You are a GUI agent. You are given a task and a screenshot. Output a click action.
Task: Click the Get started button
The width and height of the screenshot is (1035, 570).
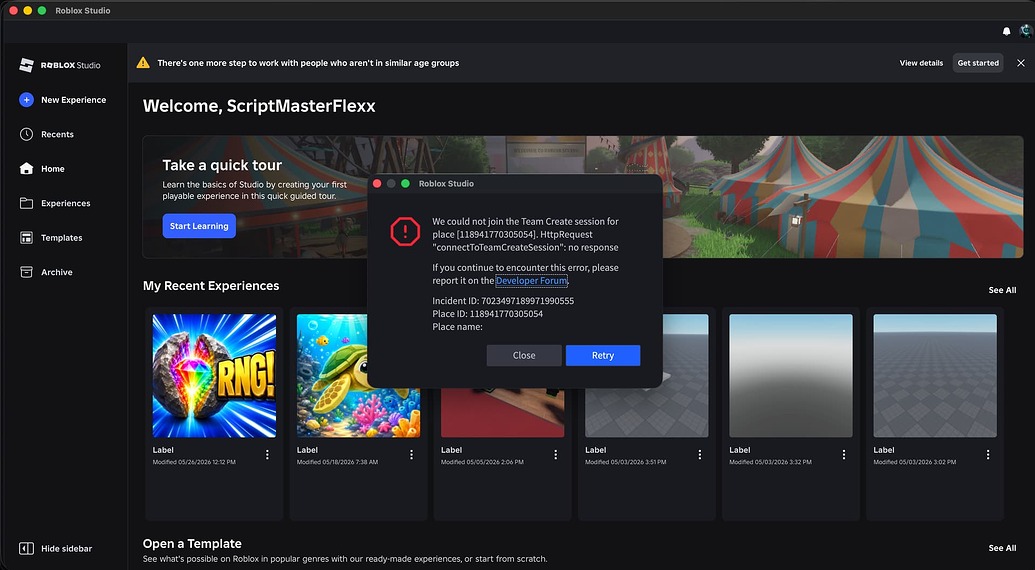[978, 63]
